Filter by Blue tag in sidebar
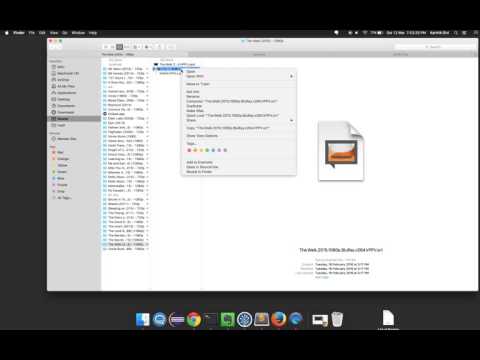 point(59,178)
